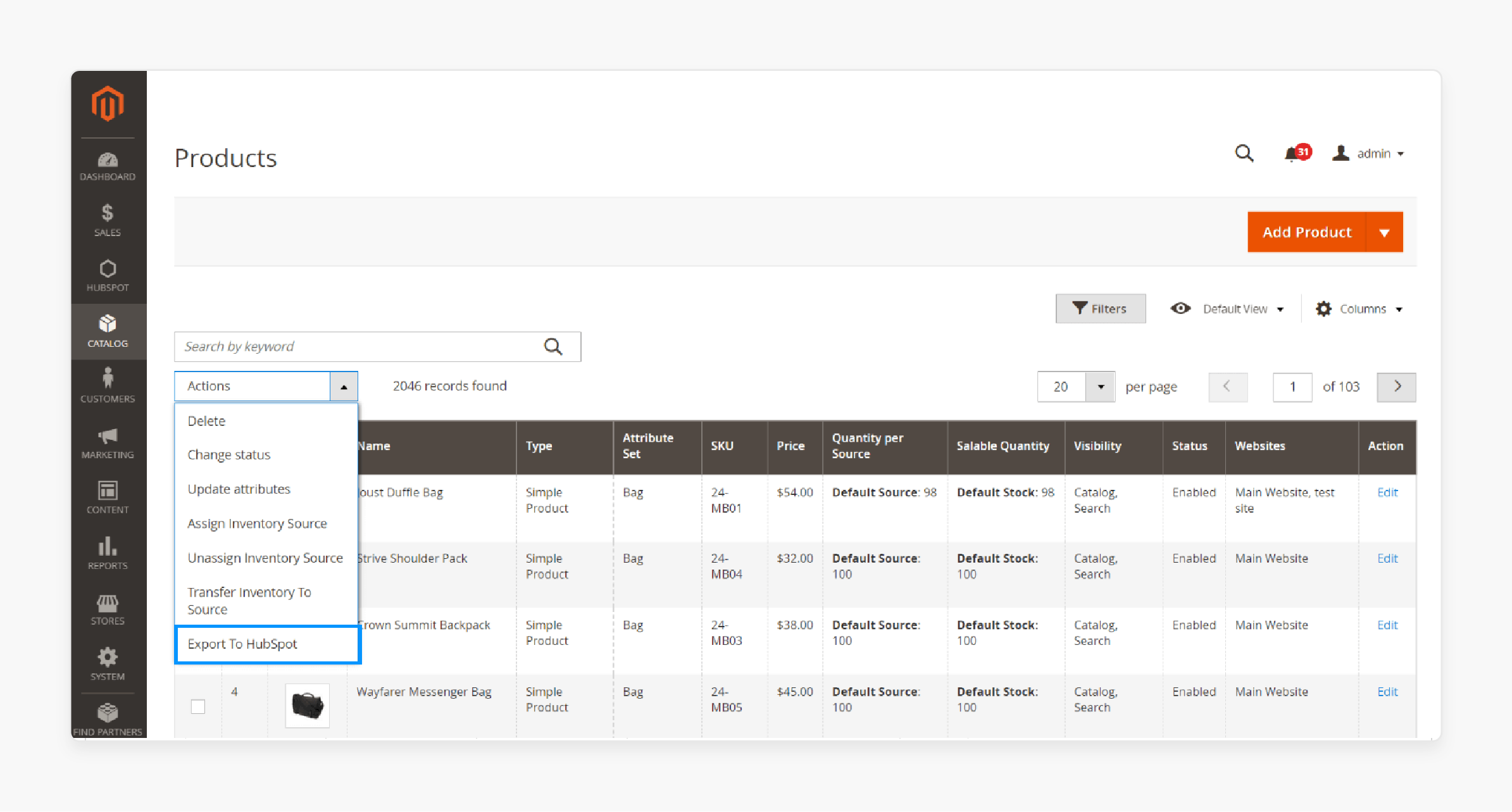The height and width of the screenshot is (812, 1512).
Task: Open the Default View dropdown
Action: point(1227,309)
